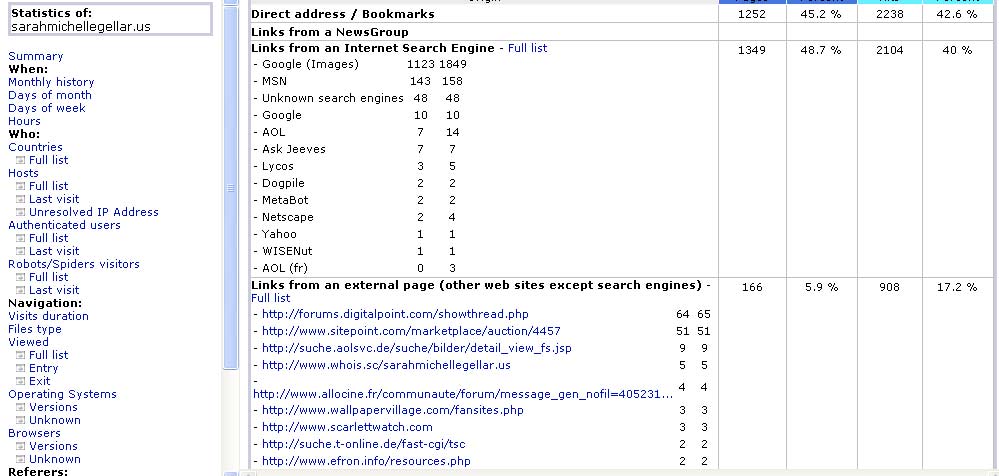Click the icon beside Authenticated users Last visit
Viewport: 999px width, 476px height.
pos(20,251)
